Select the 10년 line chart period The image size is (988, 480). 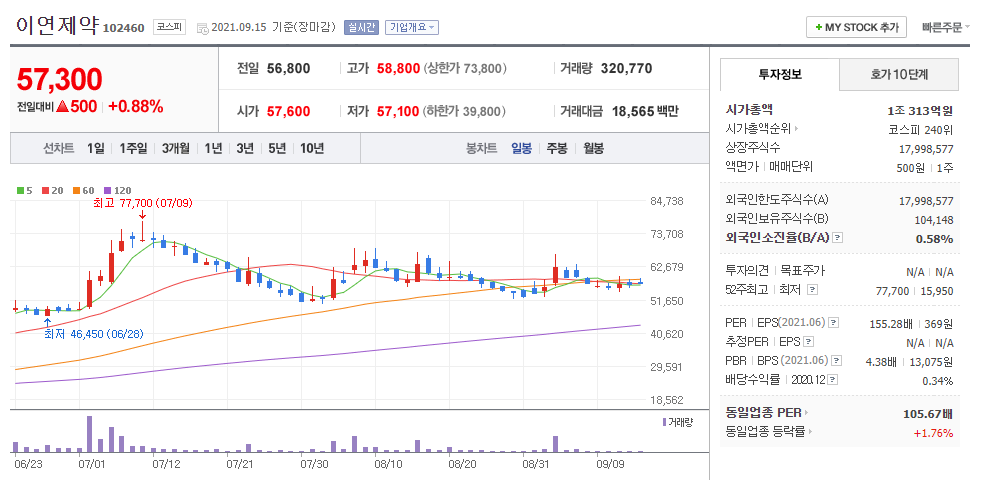point(312,149)
